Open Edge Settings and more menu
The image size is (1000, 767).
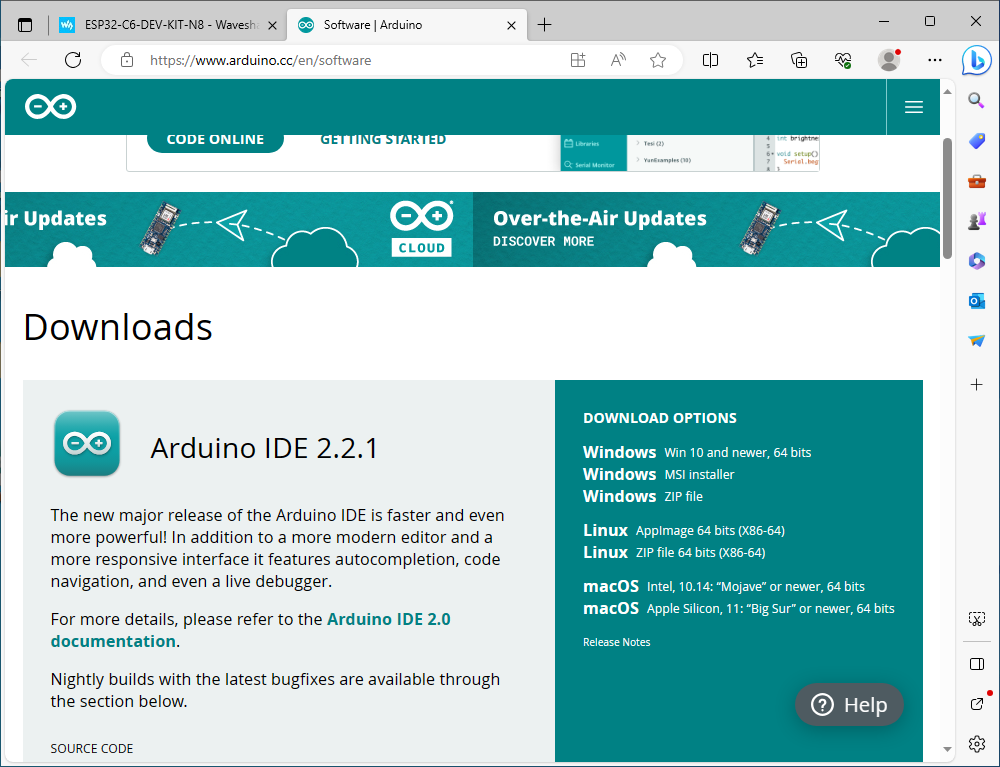click(935, 60)
